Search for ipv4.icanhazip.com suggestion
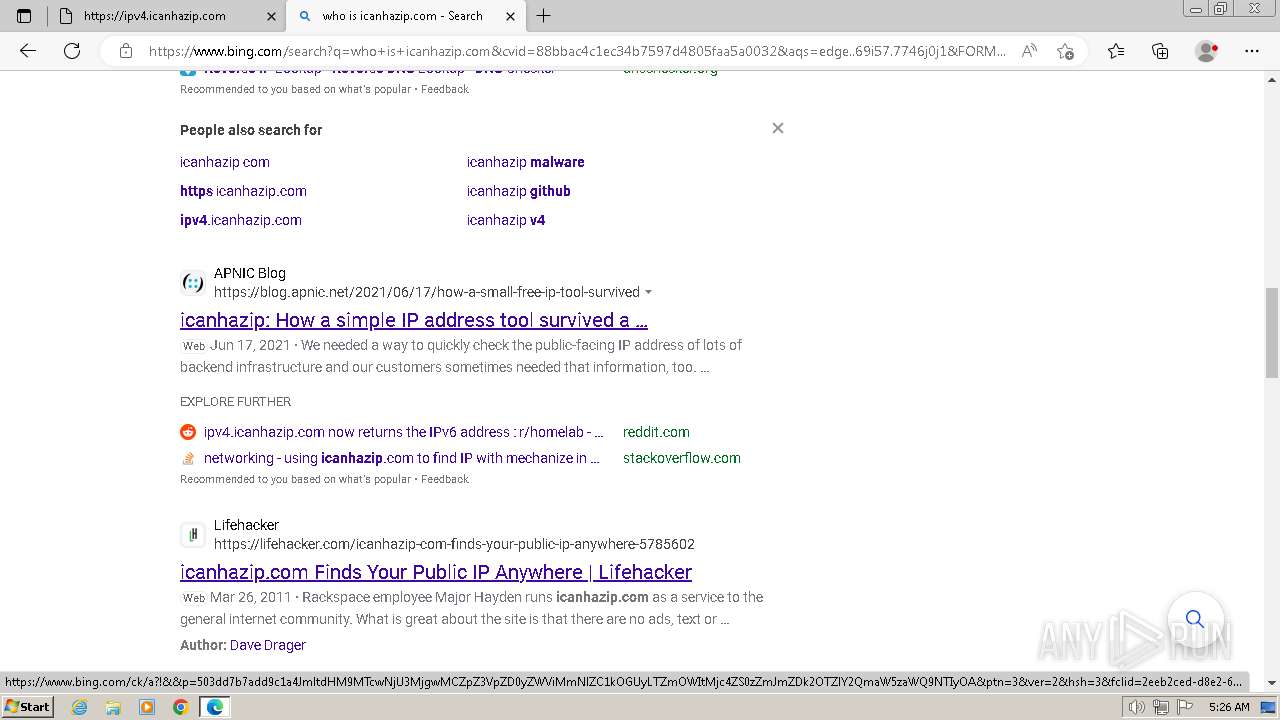The width and height of the screenshot is (1280, 720). click(241, 220)
